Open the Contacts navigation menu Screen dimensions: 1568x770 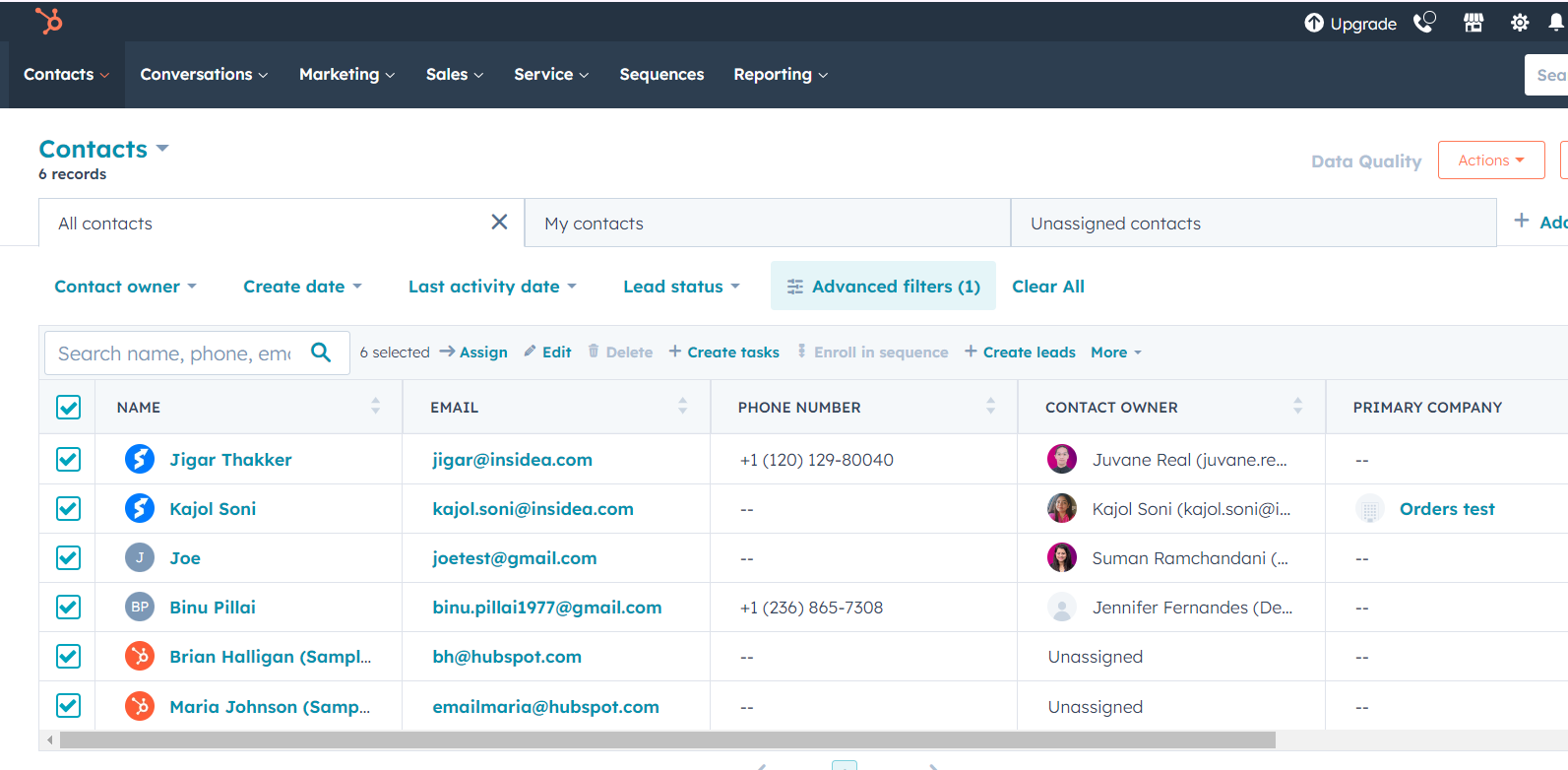tap(67, 75)
